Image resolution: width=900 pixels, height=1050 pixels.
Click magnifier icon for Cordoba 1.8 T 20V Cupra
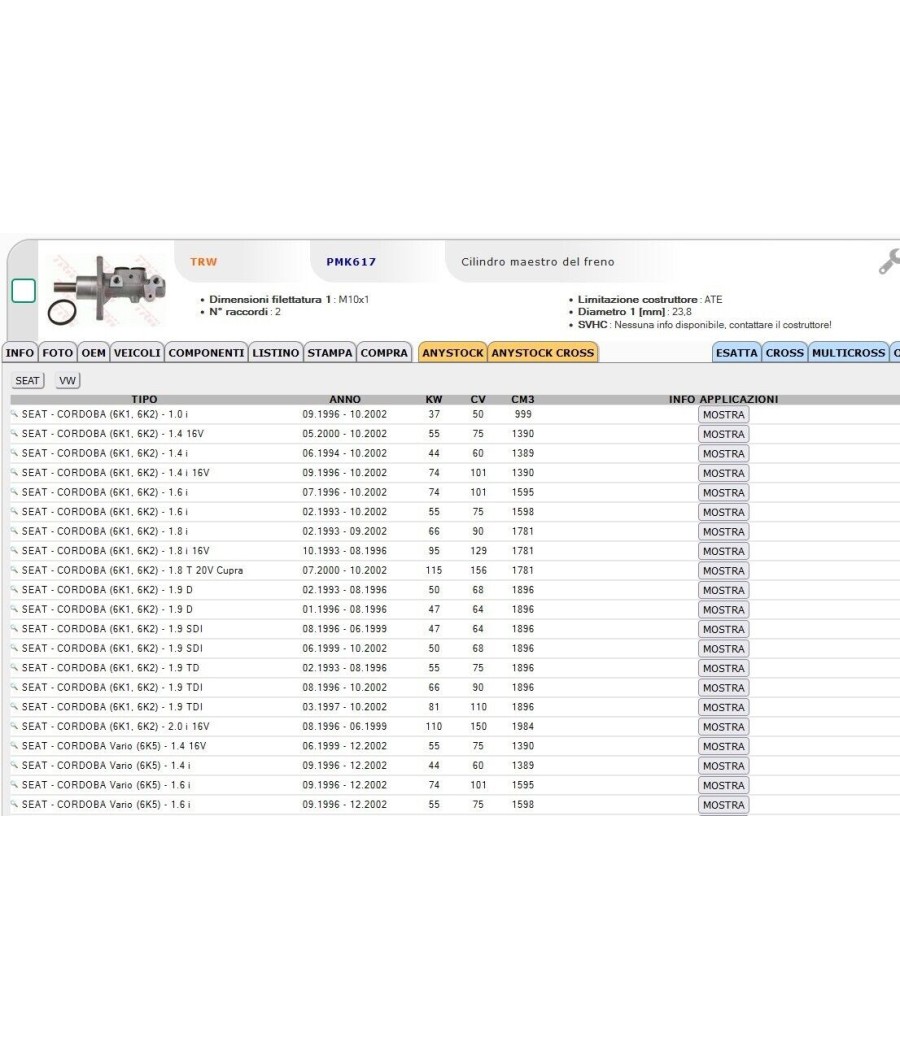coord(14,570)
